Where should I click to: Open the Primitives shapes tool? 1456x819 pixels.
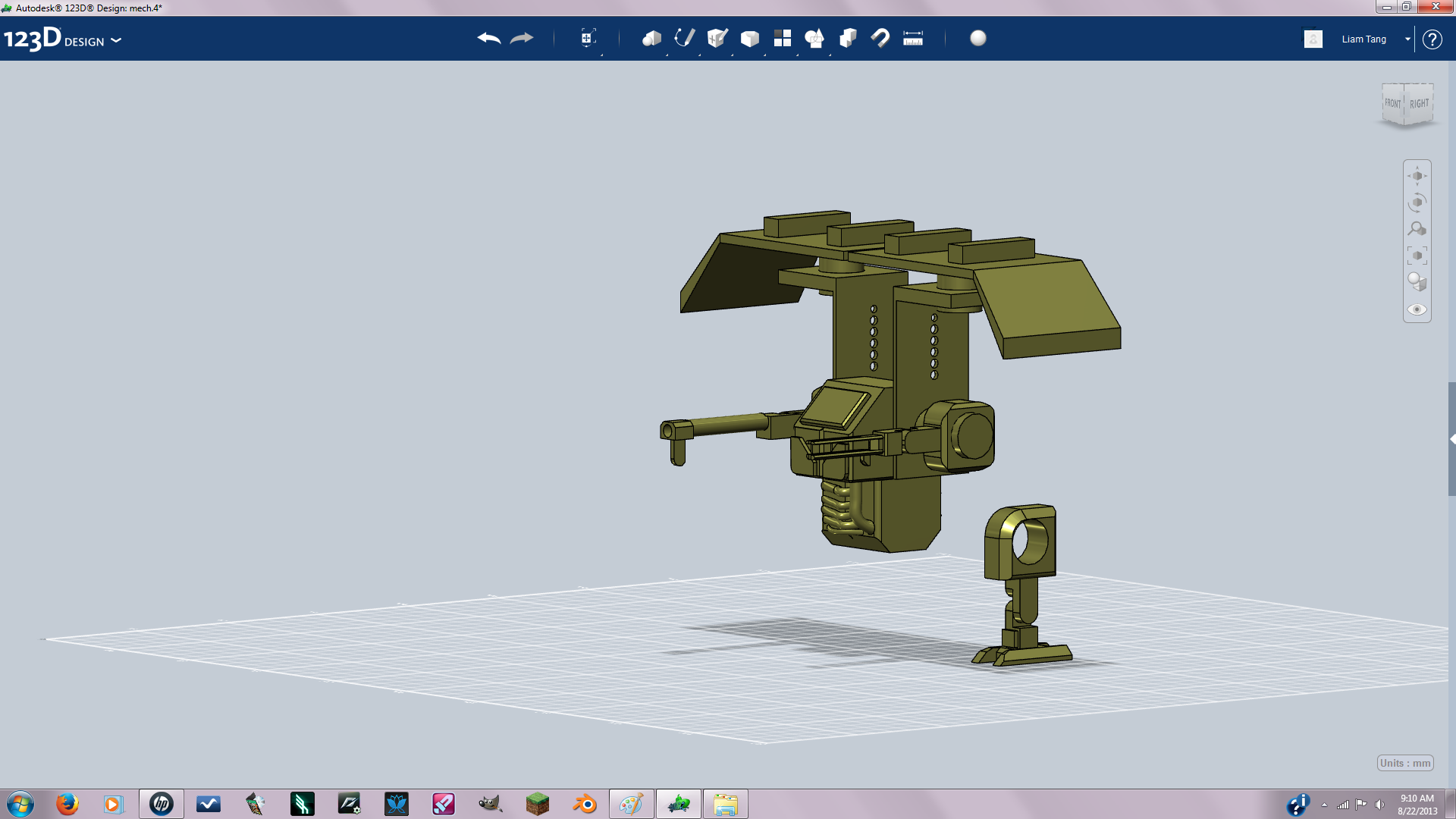[x=651, y=38]
